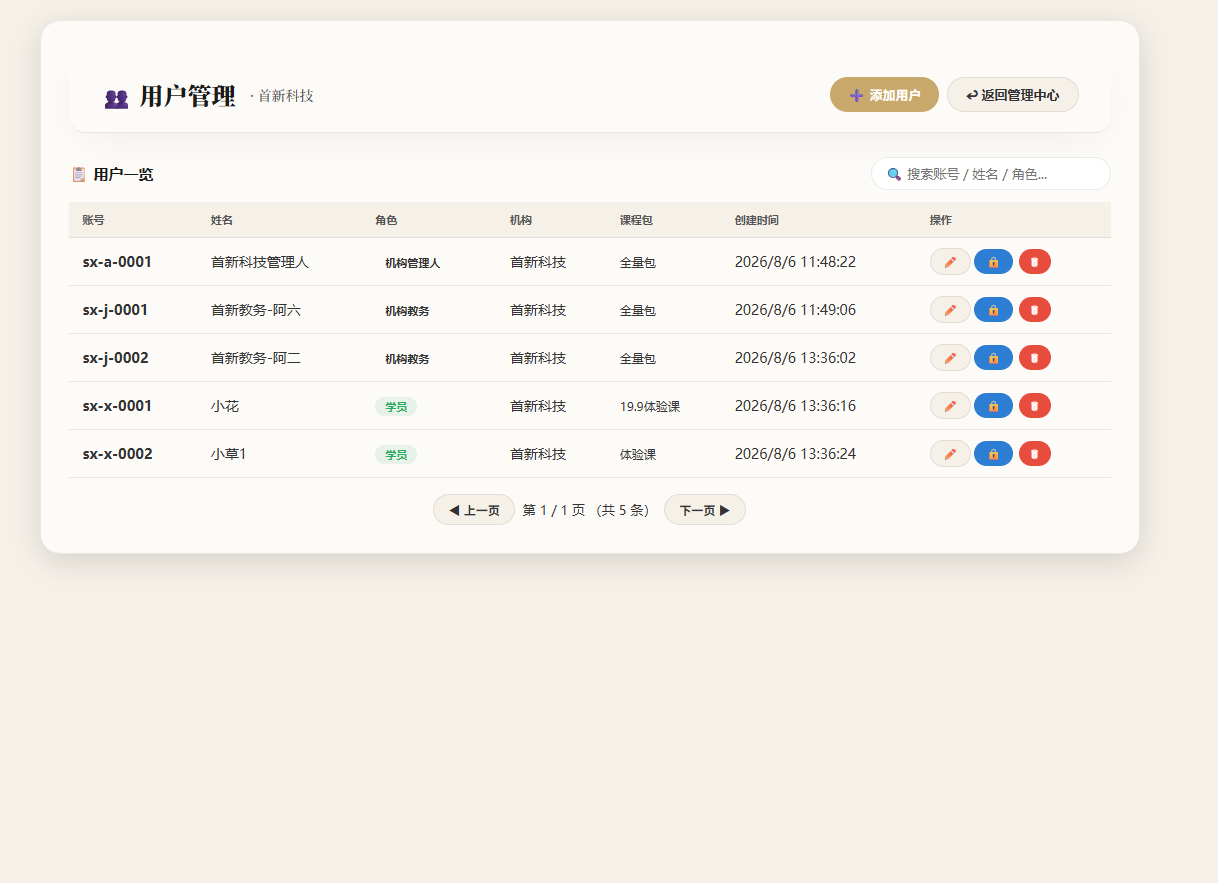Click the 机构管理人 role badge
1218x883 pixels.
coord(412,263)
